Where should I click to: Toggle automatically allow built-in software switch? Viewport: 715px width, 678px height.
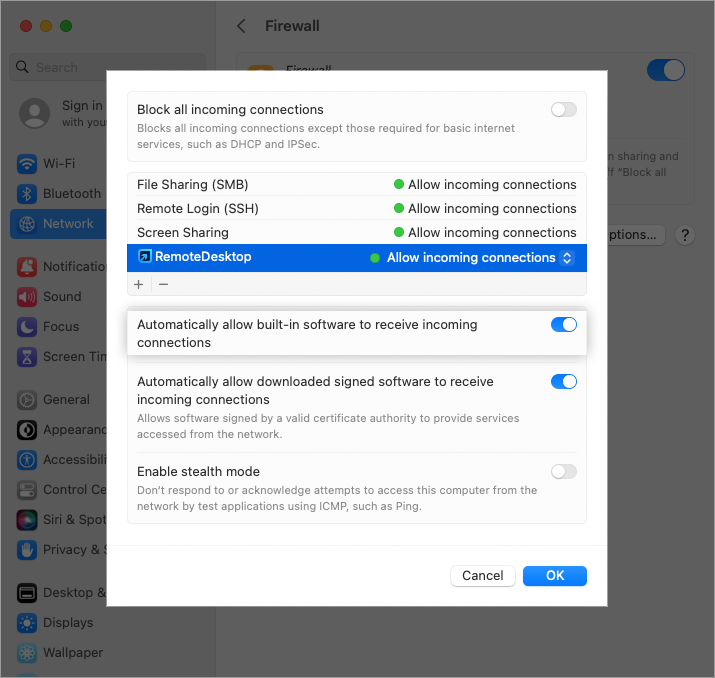(564, 325)
